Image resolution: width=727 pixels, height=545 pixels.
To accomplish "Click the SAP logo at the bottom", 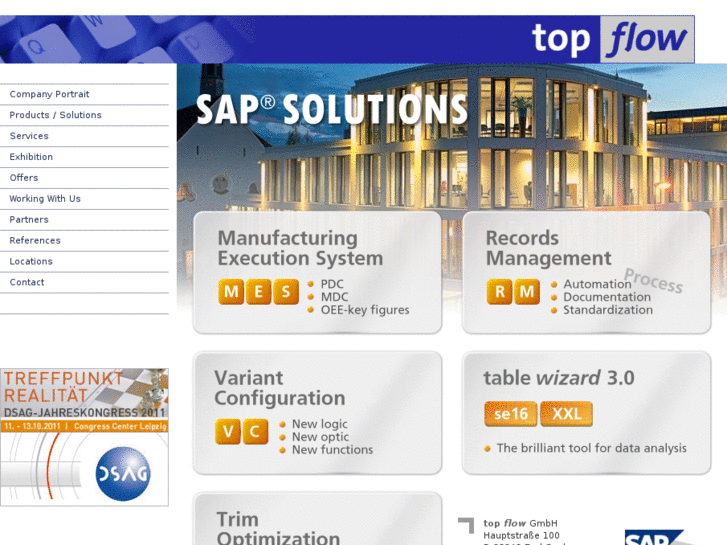I will 654,538.
